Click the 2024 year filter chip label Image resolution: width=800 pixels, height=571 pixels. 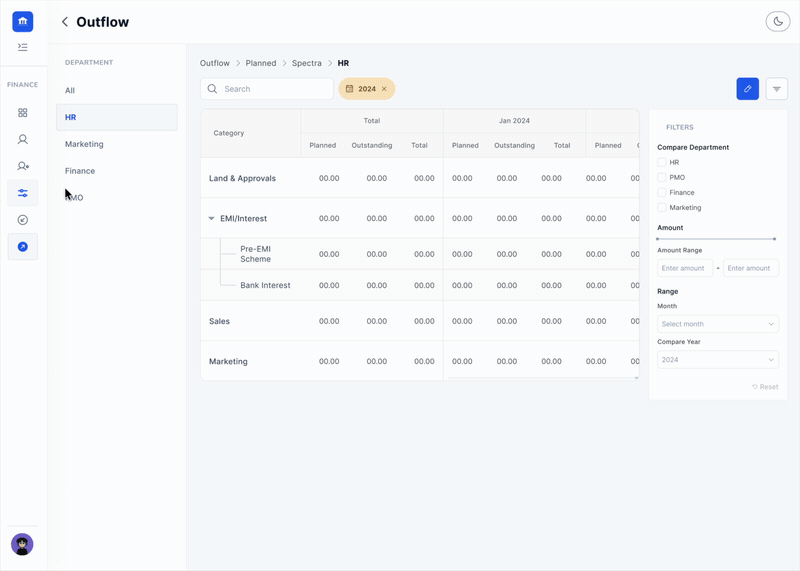click(367, 89)
